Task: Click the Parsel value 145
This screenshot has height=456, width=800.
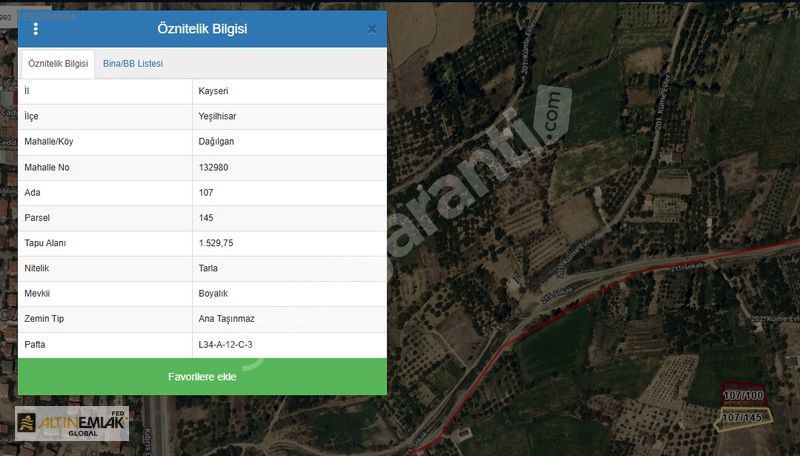Action: click(207, 218)
